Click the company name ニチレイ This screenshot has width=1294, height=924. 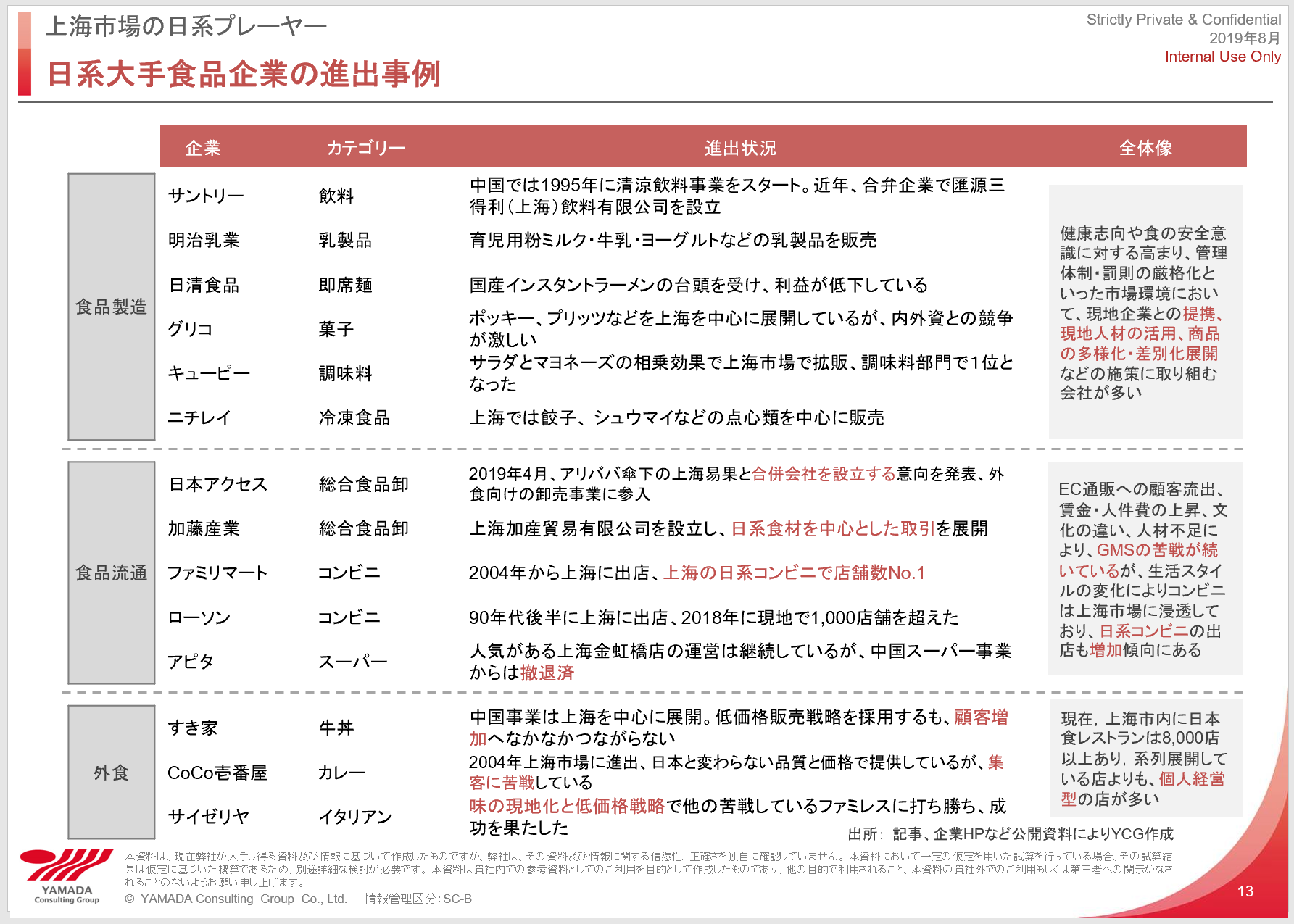coord(199,417)
